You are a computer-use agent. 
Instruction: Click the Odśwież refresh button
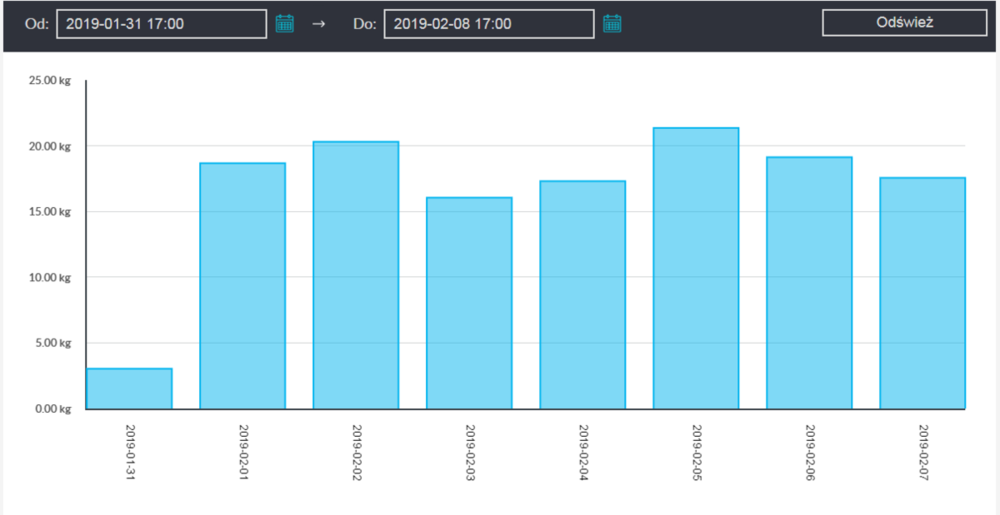pyautogui.click(x=904, y=23)
